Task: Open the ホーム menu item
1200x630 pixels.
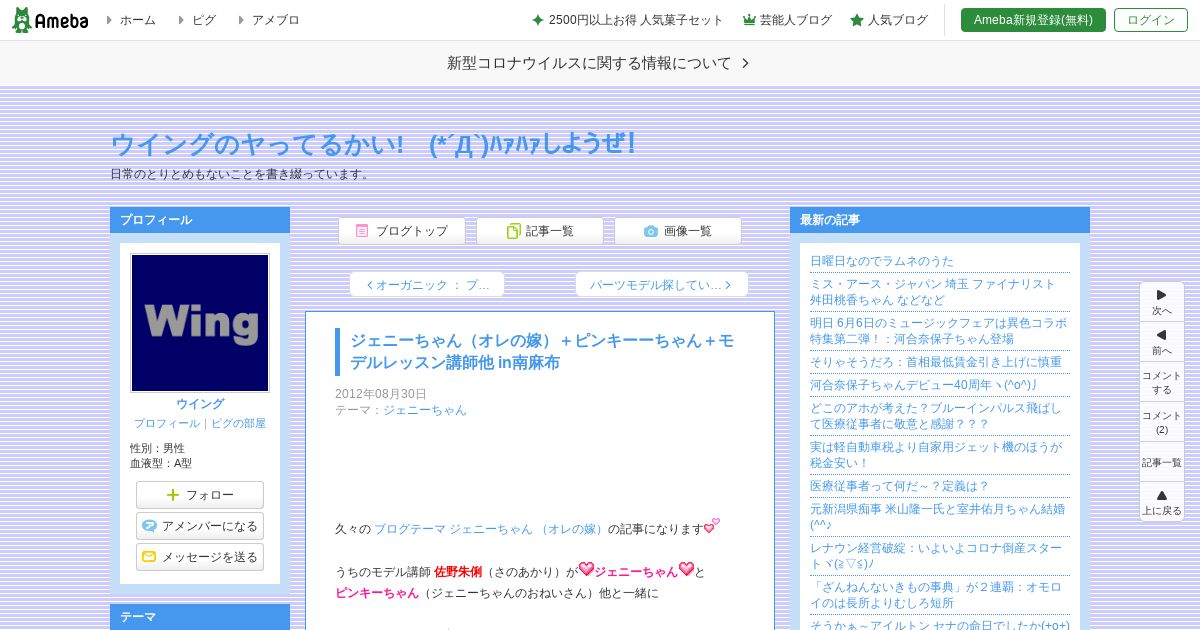Action: point(137,20)
